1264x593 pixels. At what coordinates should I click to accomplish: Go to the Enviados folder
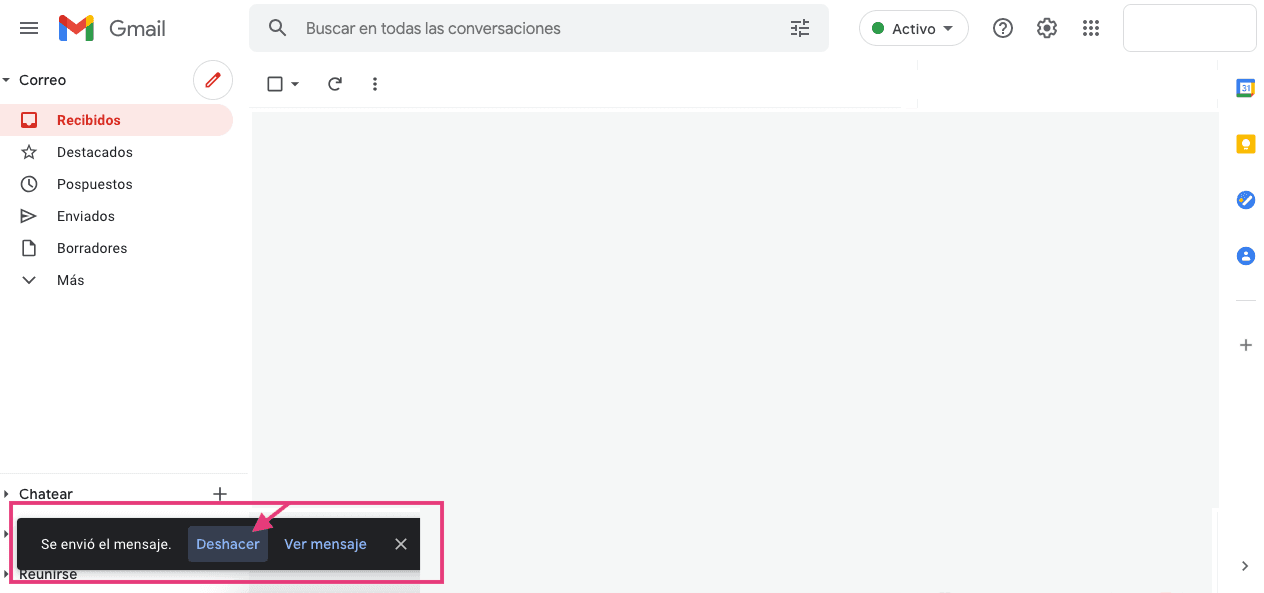click(x=85, y=216)
